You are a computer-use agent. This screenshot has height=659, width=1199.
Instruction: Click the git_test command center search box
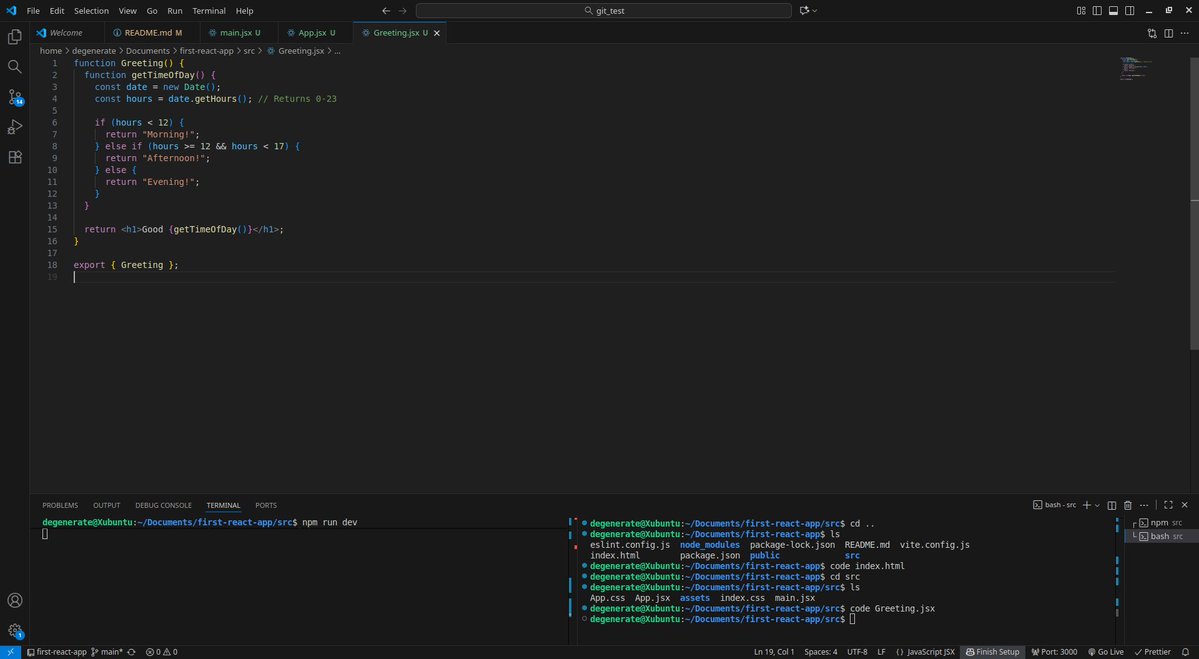603,11
